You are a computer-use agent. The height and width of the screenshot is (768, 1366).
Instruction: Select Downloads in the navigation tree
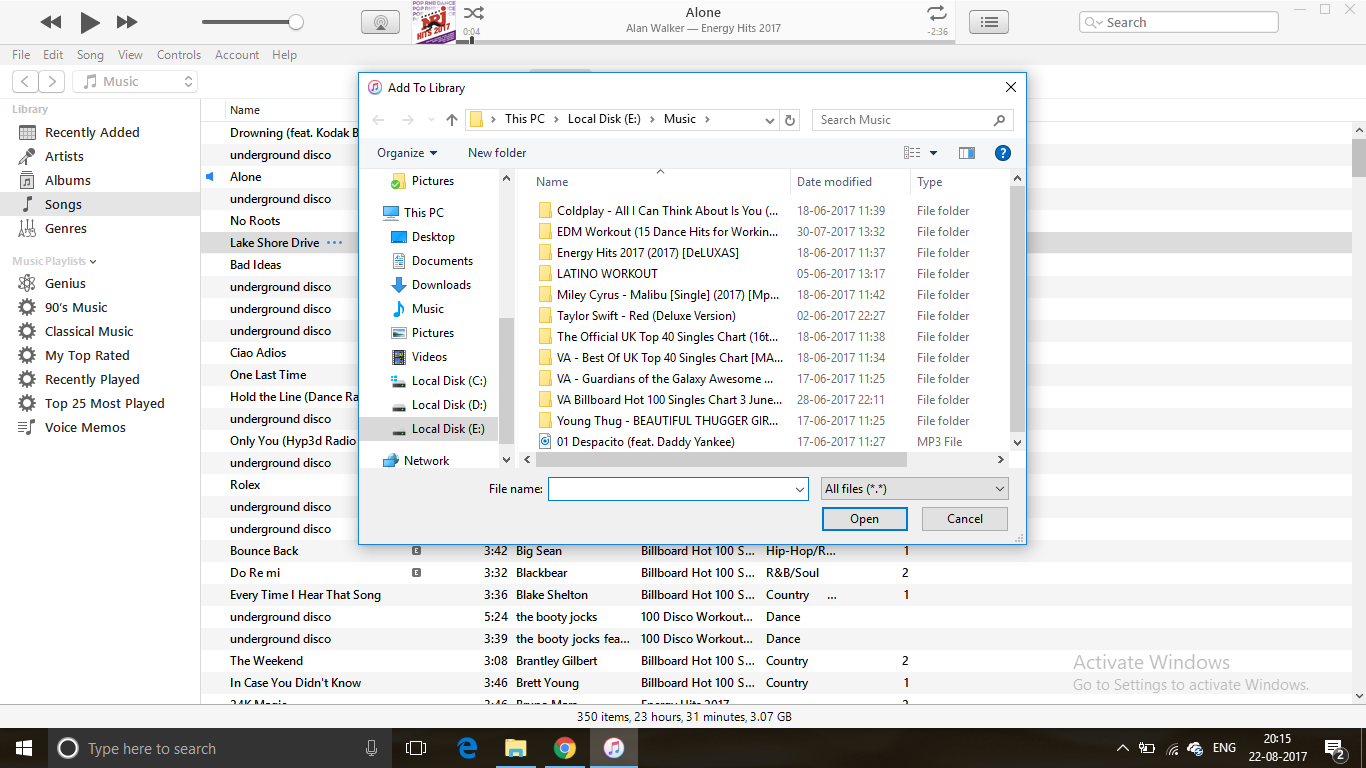441,285
